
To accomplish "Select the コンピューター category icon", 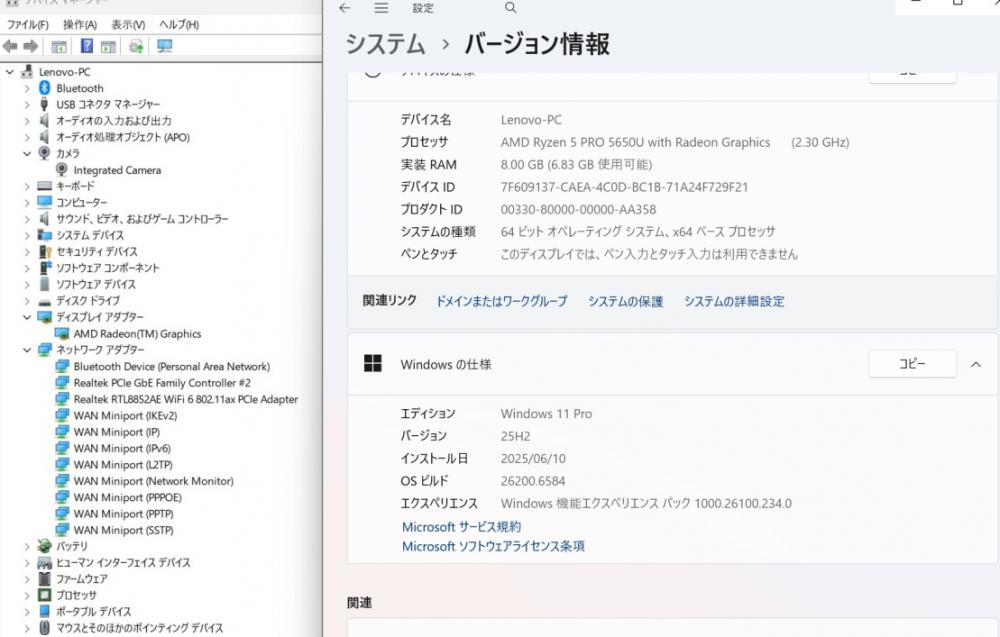I will (45, 202).
